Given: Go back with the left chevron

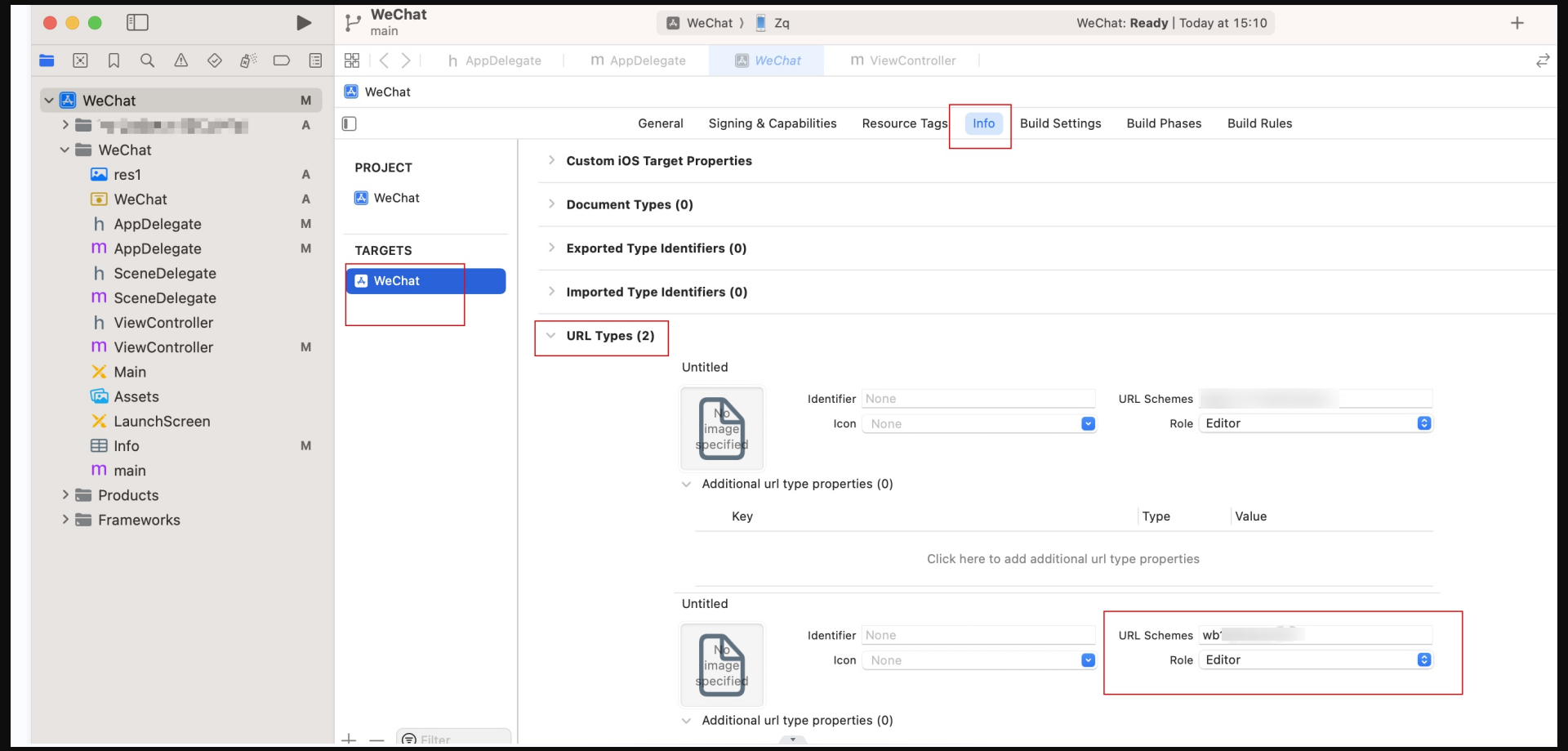Looking at the screenshot, I should click(384, 60).
